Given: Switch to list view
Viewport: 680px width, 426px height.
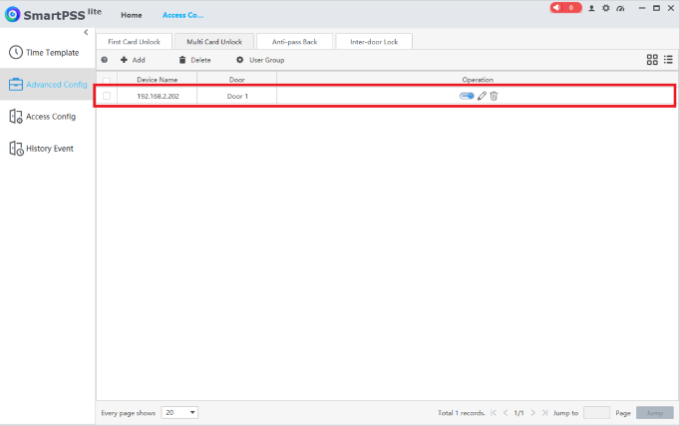Looking at the screenshot, I should pyautogui.click(x=668, y=60).
